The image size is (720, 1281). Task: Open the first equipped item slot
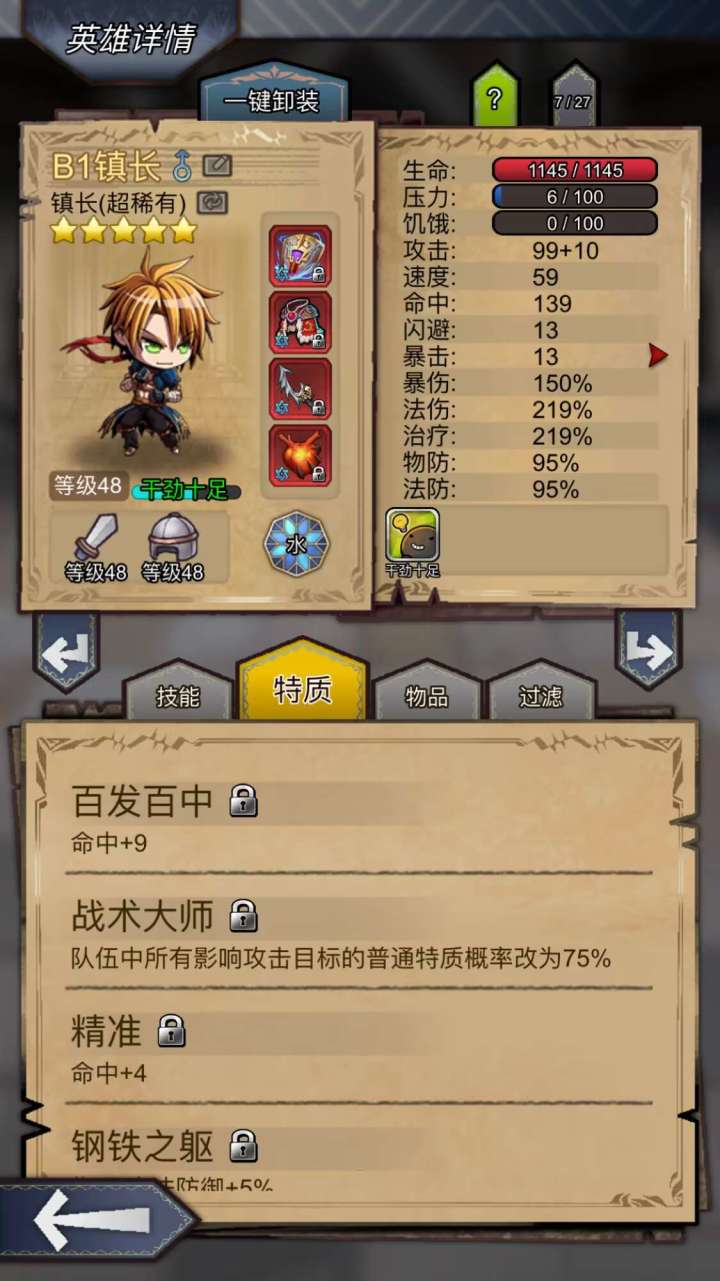[300, 256]
